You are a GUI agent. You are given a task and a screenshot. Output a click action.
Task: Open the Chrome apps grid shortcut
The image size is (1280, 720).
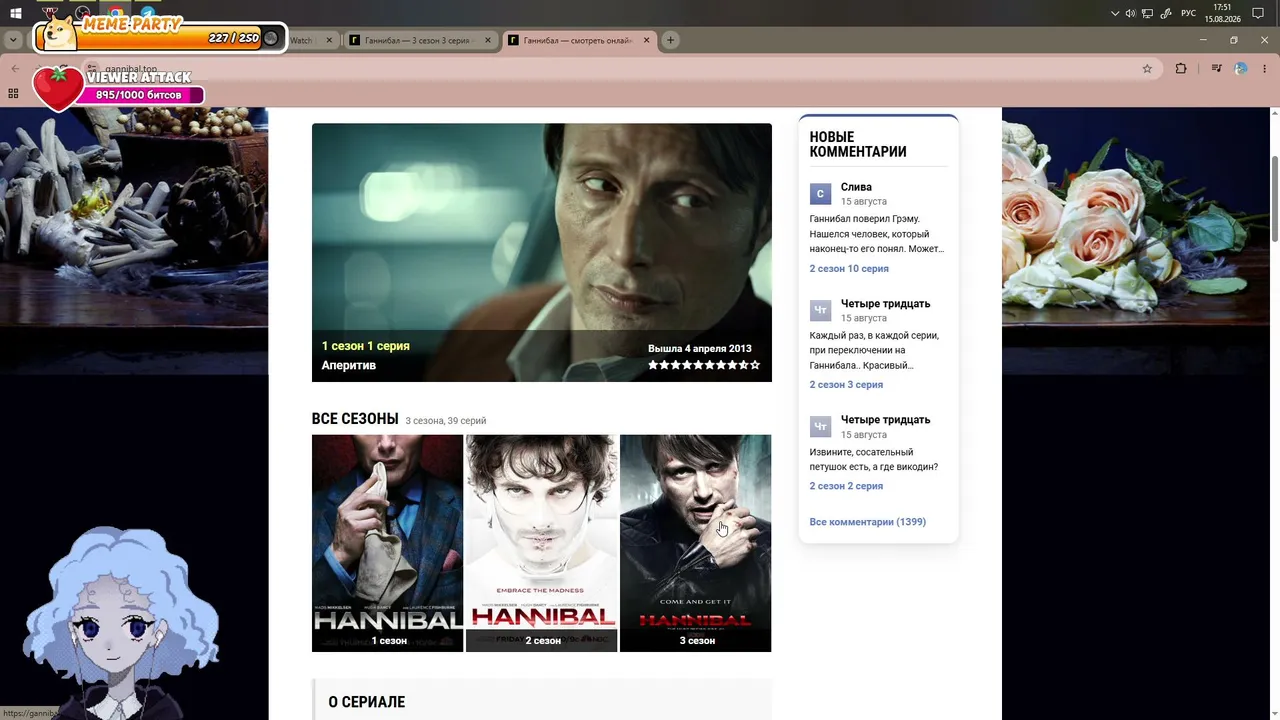(x=13, y=94)
